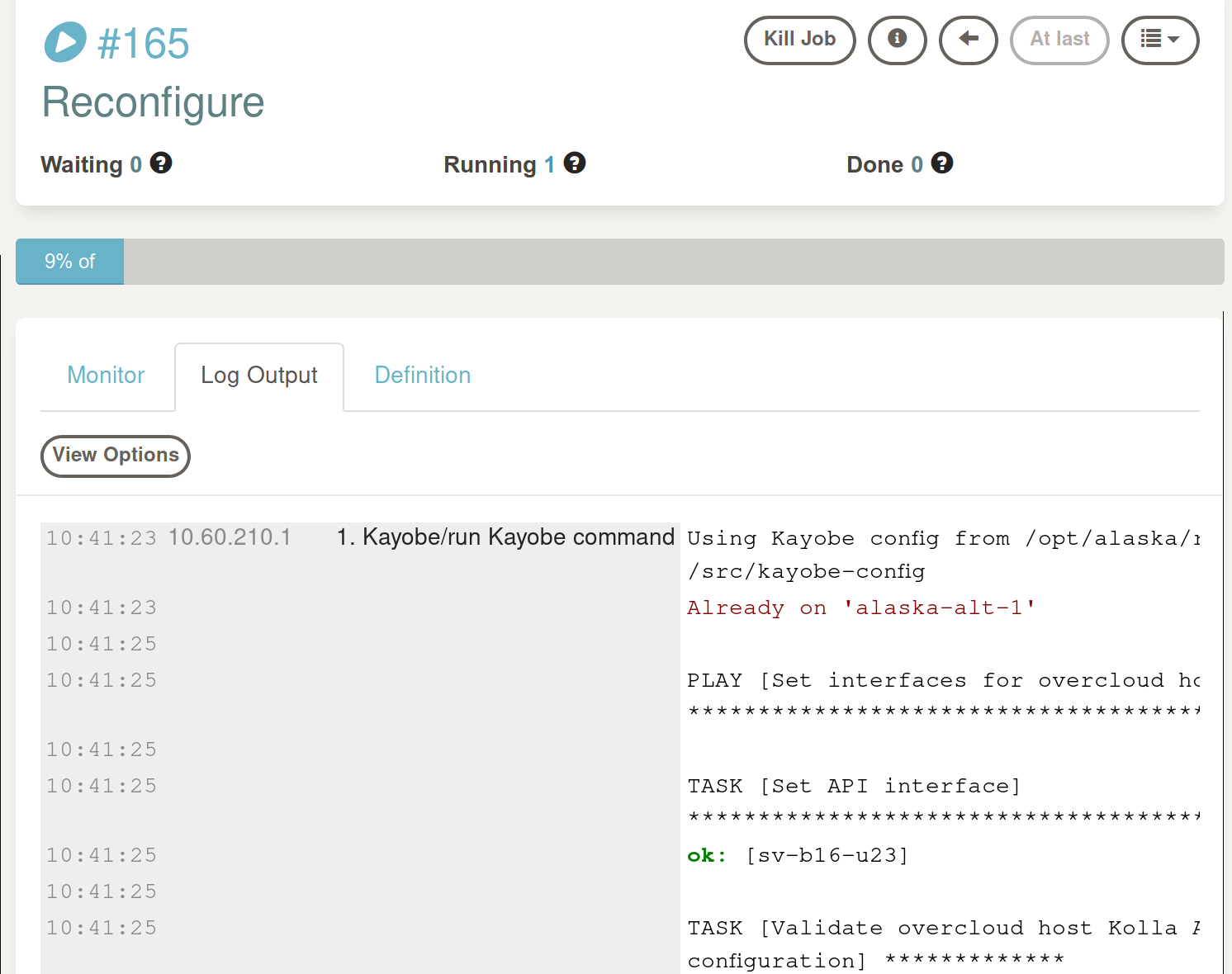Click the At last button
This screenshot has height=974, width=1232.
(x=1059, y=40)
